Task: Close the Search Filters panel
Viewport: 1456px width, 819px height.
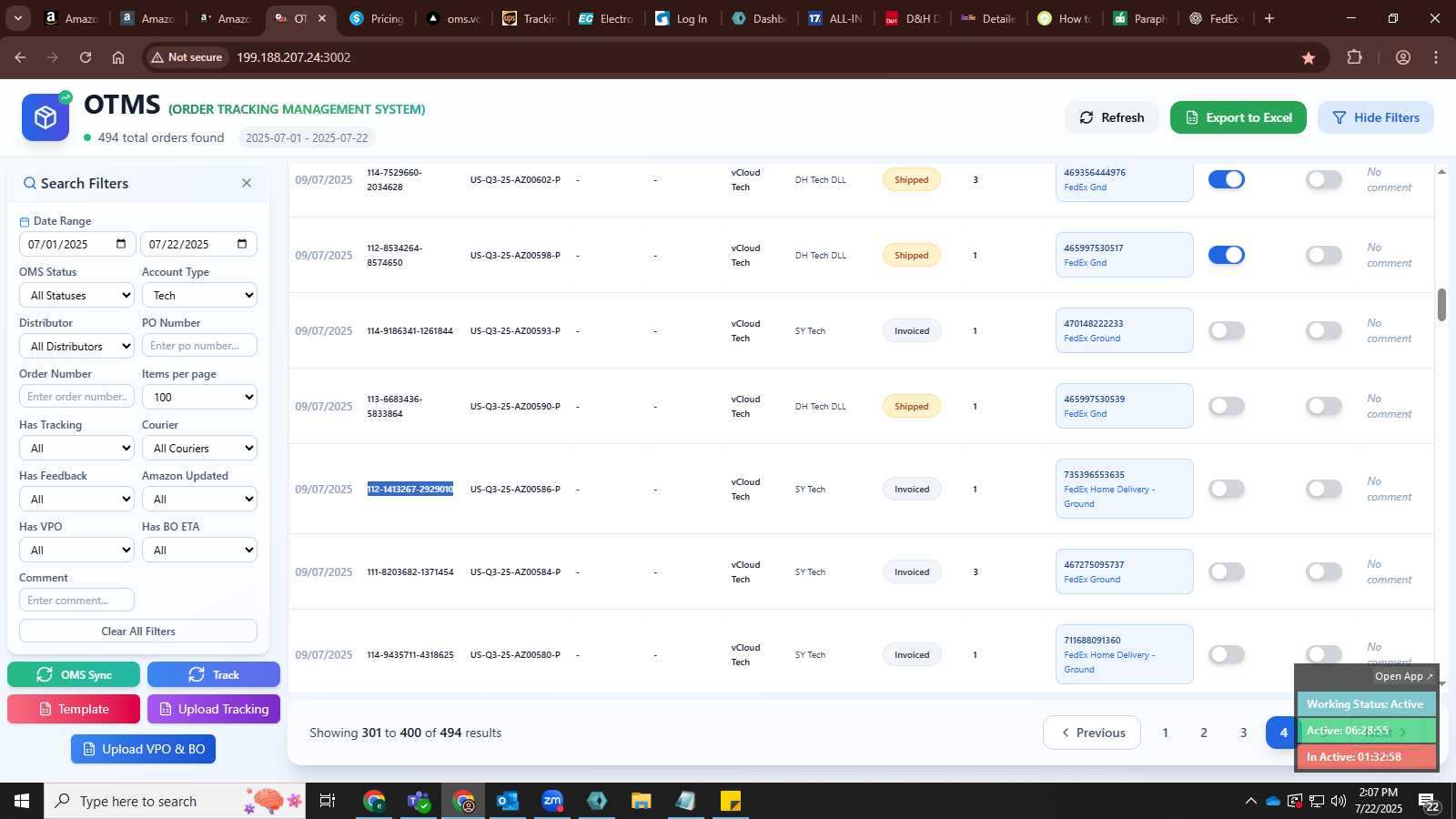Action: point(247,183)
